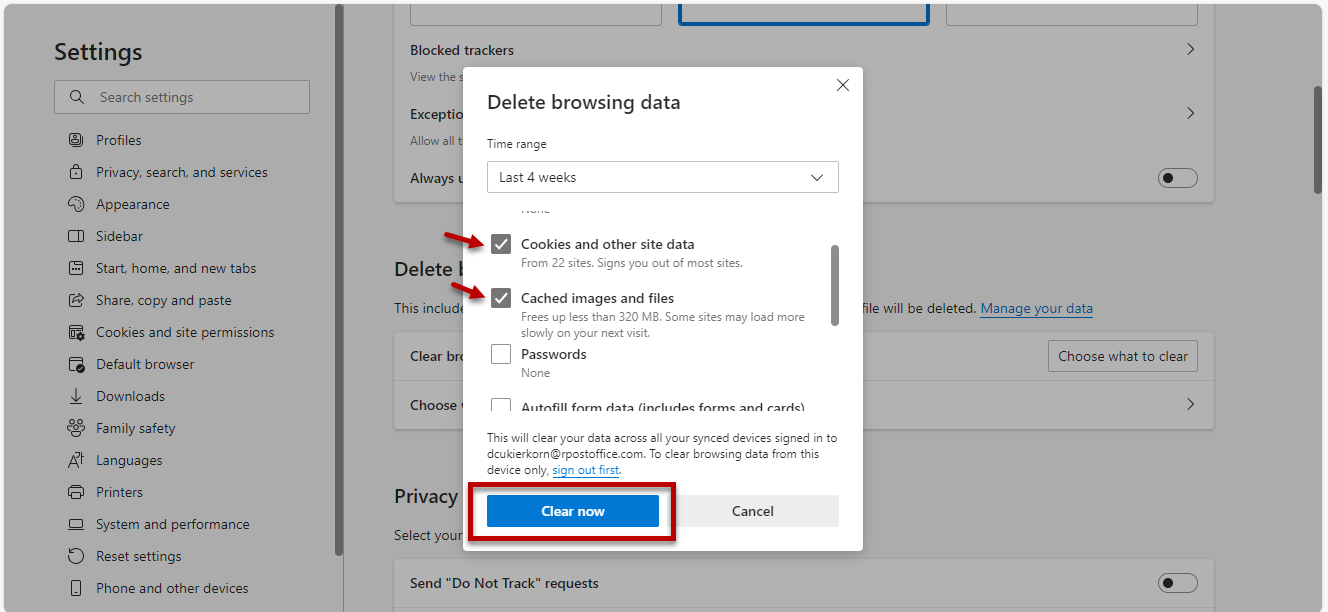Check the Passwords checkbox
Image resolution: width=1328 pixels, height=612 pixels.
[501, 354]
